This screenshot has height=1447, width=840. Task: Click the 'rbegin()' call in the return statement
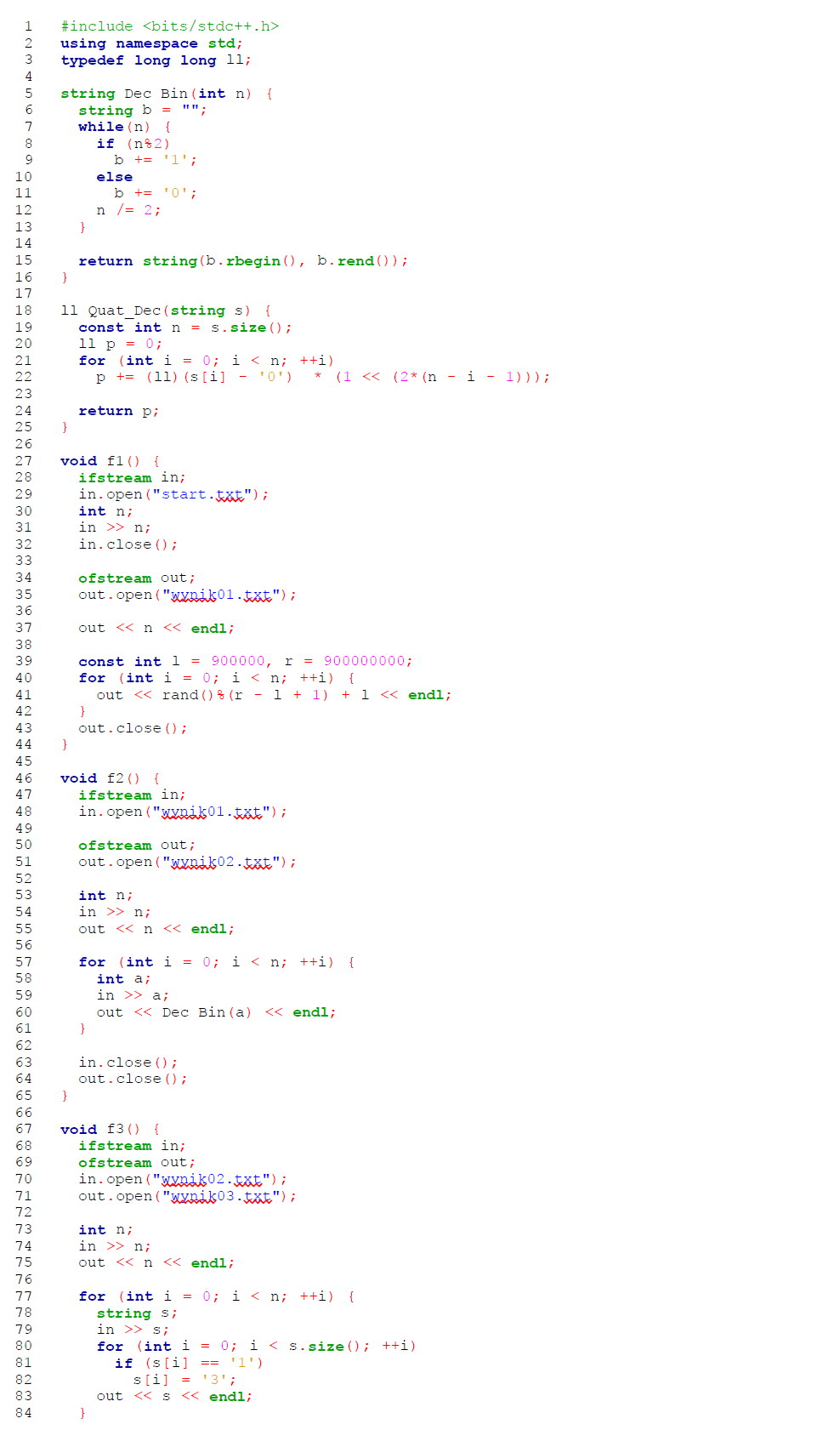262,260
